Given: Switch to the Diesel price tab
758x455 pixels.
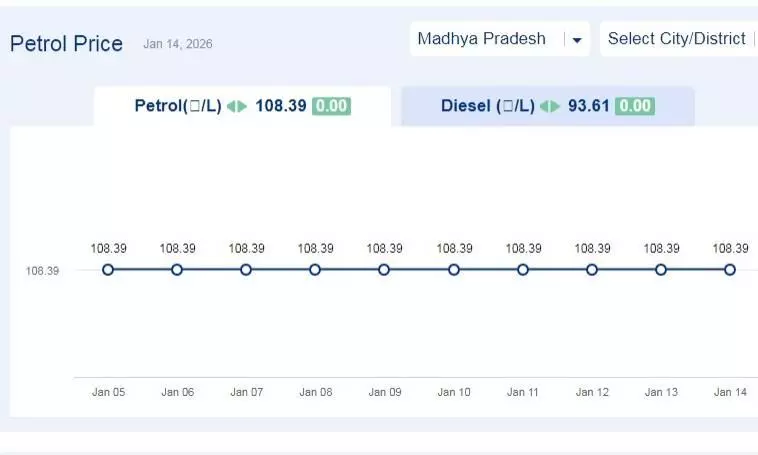Looking at the screenshot, I should pyautogui.click(x=547, y=106).
